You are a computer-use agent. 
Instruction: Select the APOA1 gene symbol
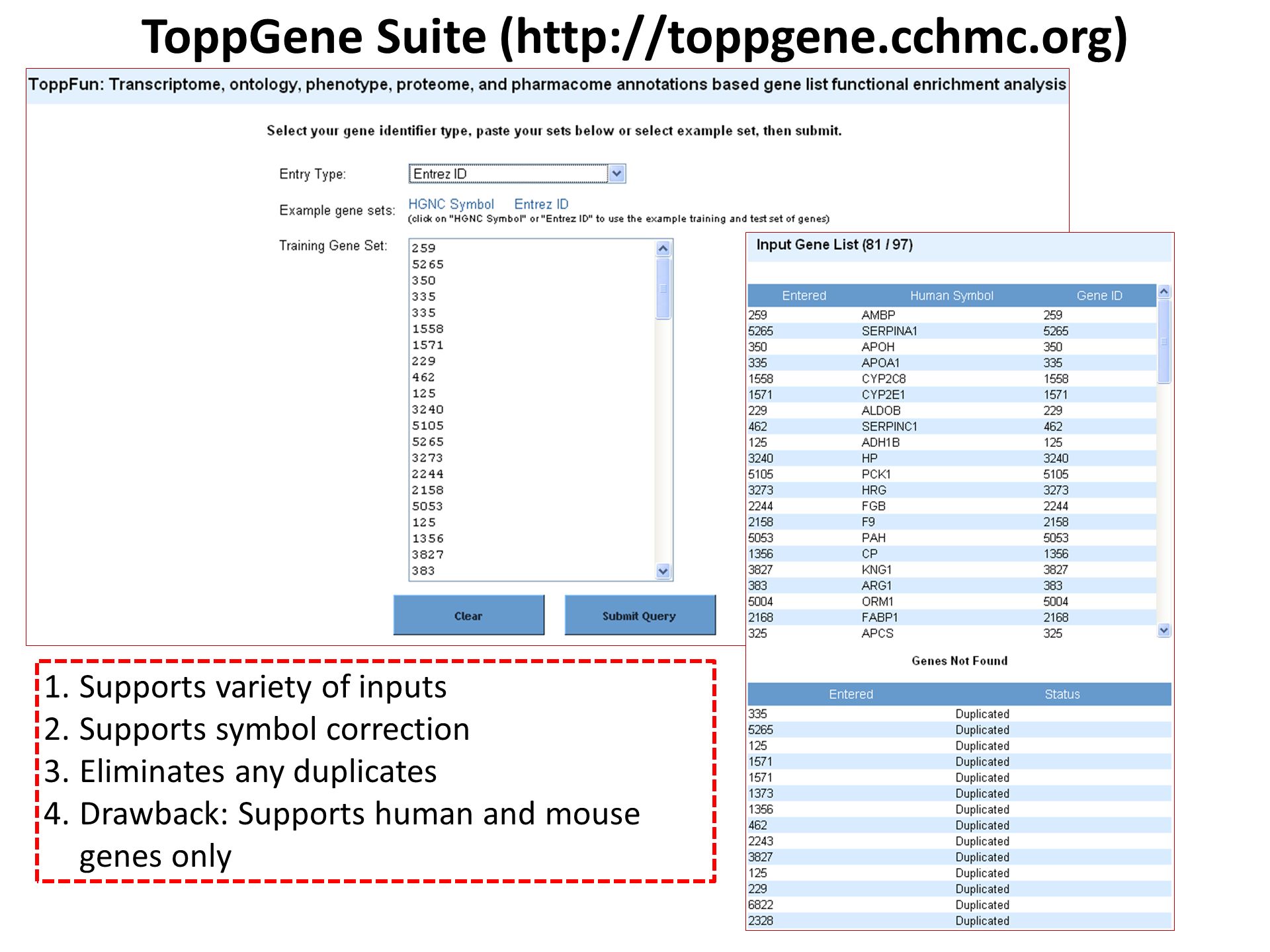point(880,363)
